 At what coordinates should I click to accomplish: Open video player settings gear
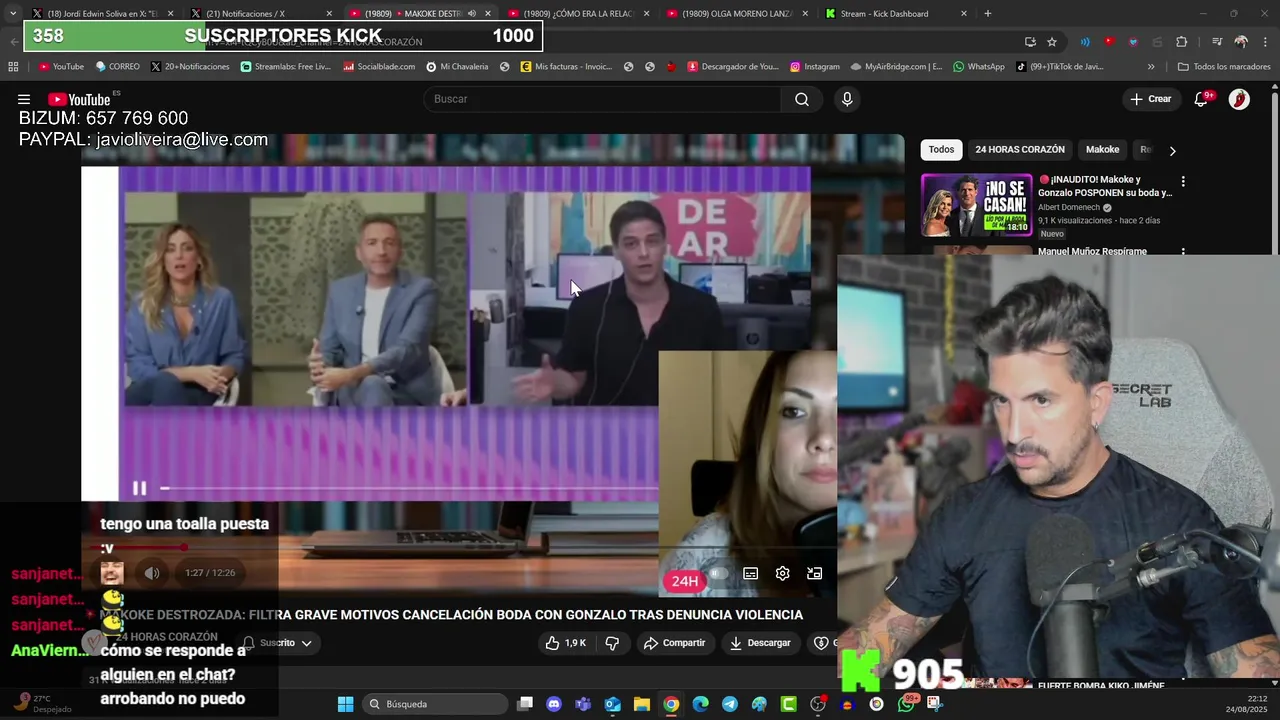783,574
